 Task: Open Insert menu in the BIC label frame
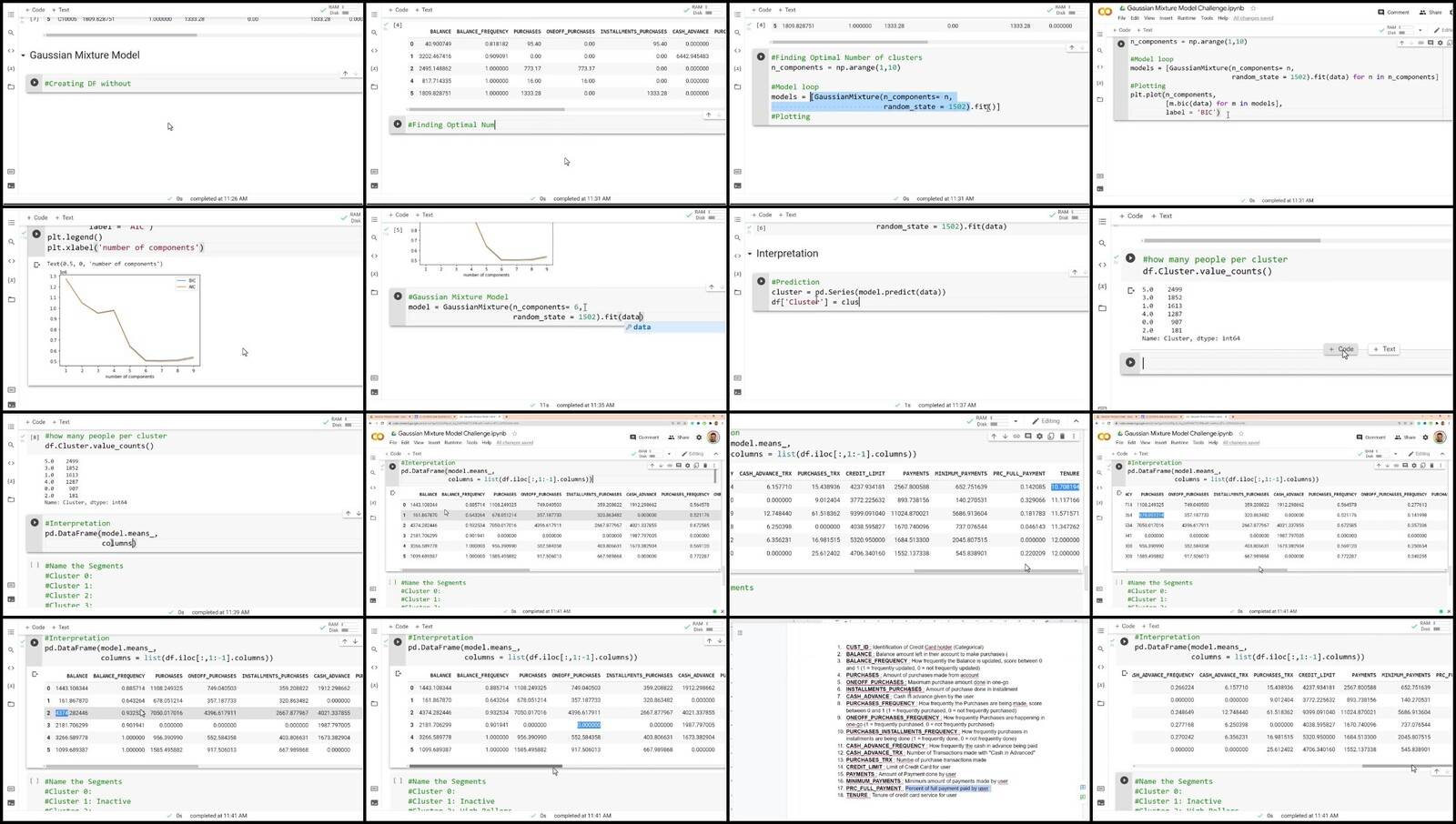click(x=1166, y=18)
